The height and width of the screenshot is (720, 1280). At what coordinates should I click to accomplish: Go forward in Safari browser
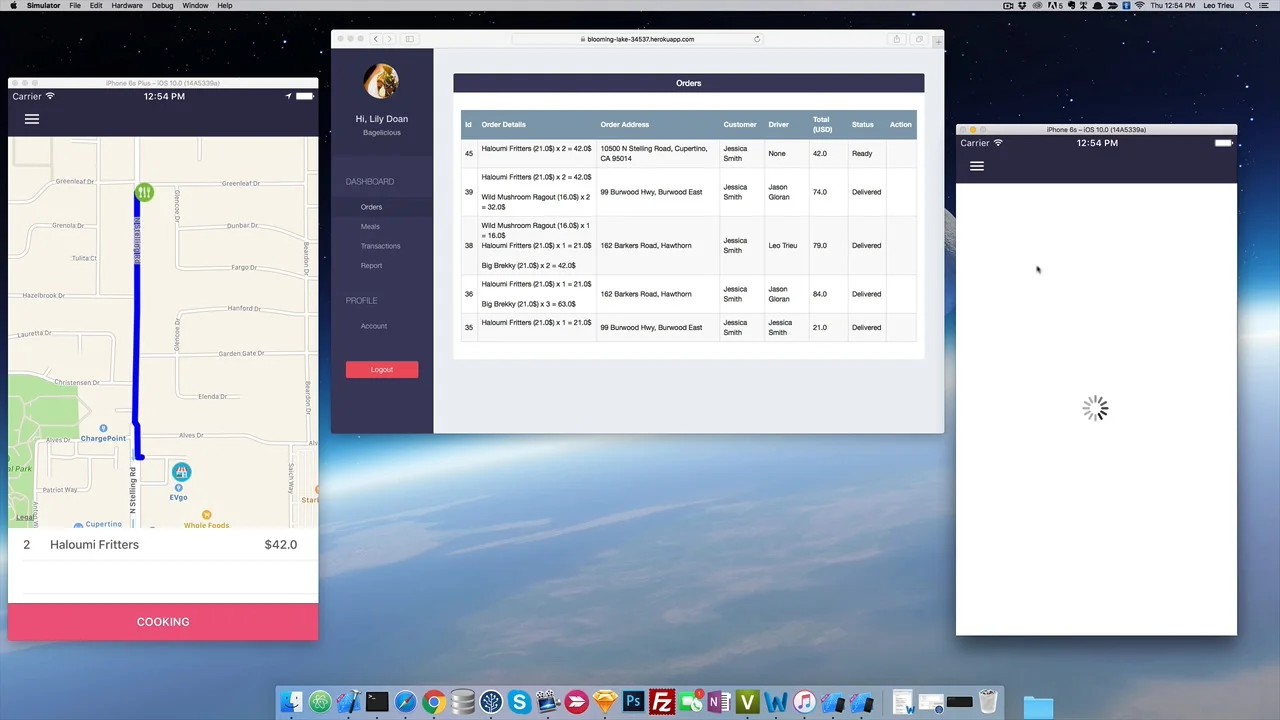pyautogui.click(x=388, y=39)
